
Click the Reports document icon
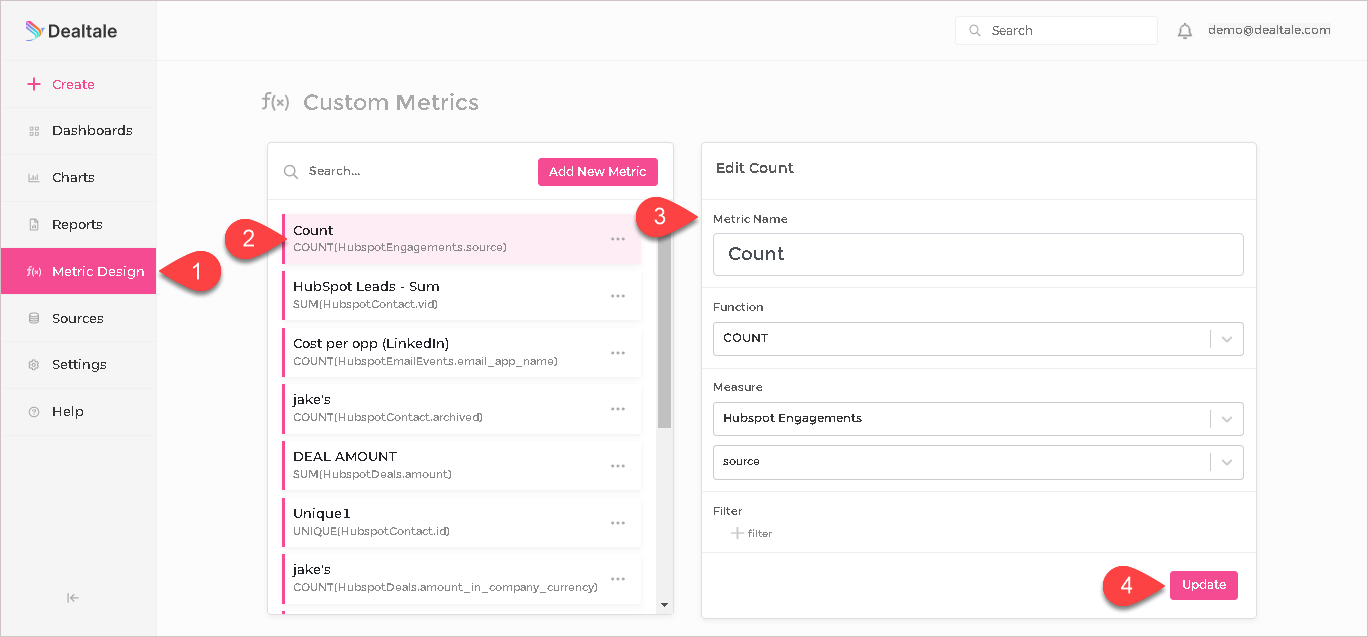[x=34, y=225]
